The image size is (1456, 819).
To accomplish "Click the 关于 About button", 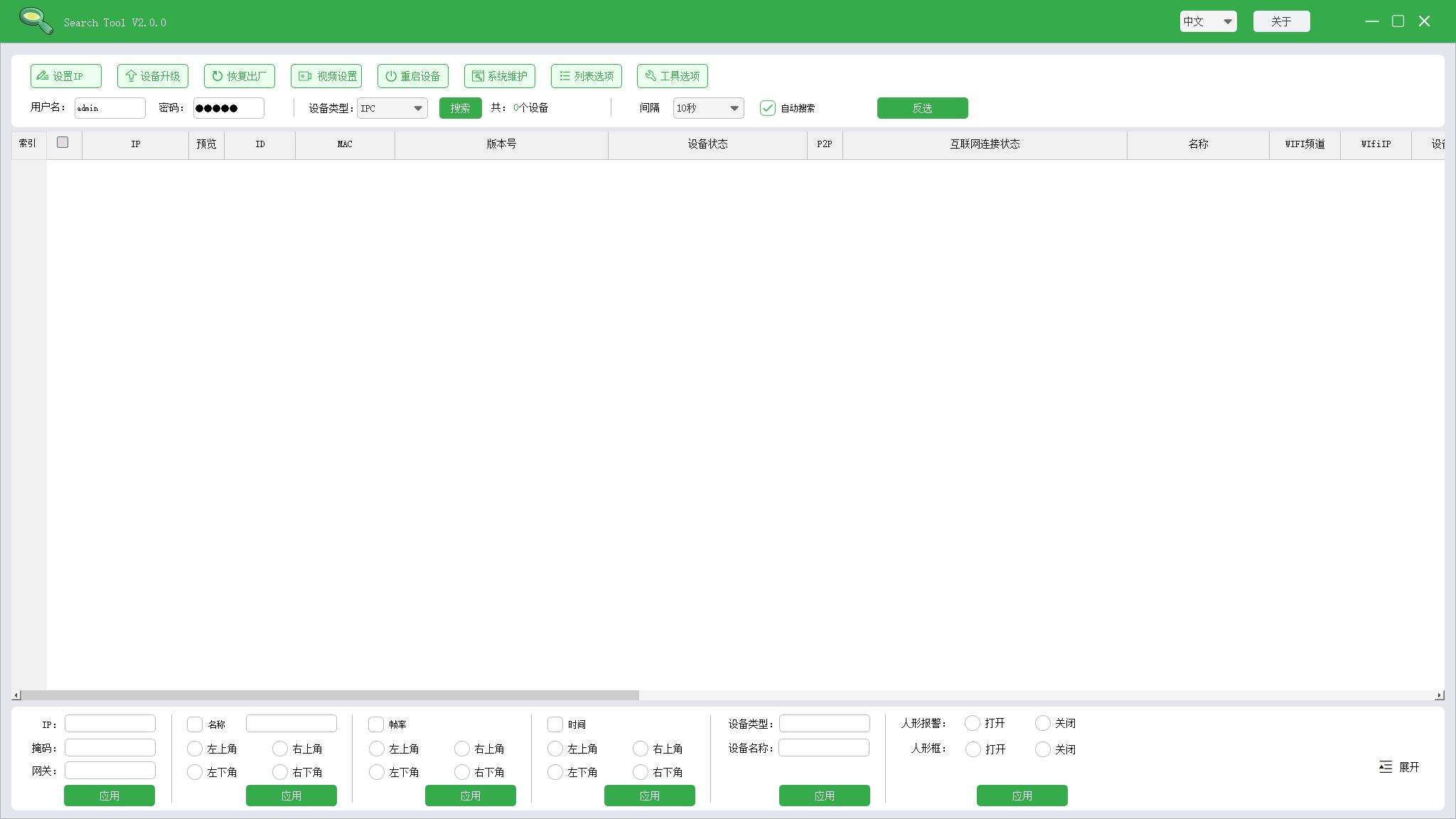I will [1280, 21].
